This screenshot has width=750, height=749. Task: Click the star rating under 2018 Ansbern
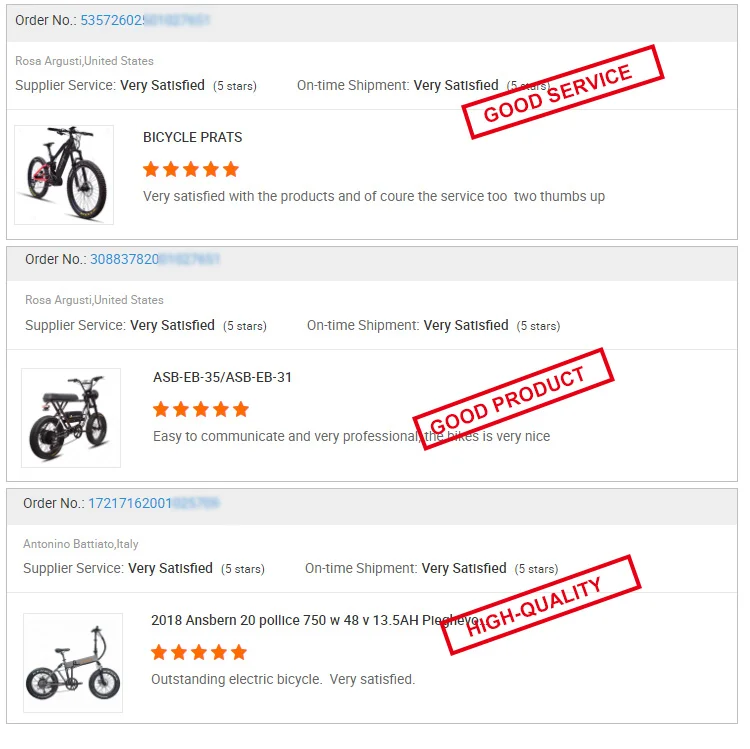point(199,652)
